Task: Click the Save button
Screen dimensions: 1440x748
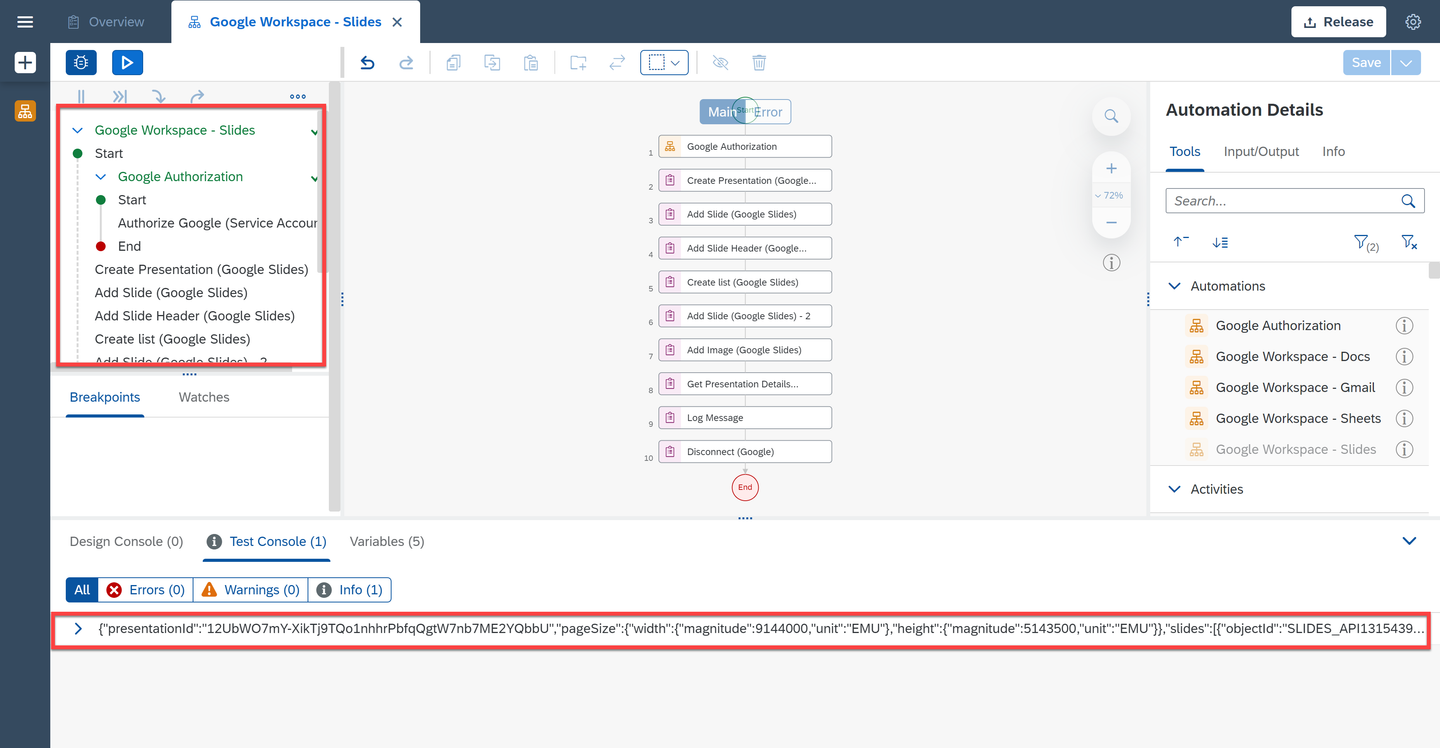Action: 1367,62
